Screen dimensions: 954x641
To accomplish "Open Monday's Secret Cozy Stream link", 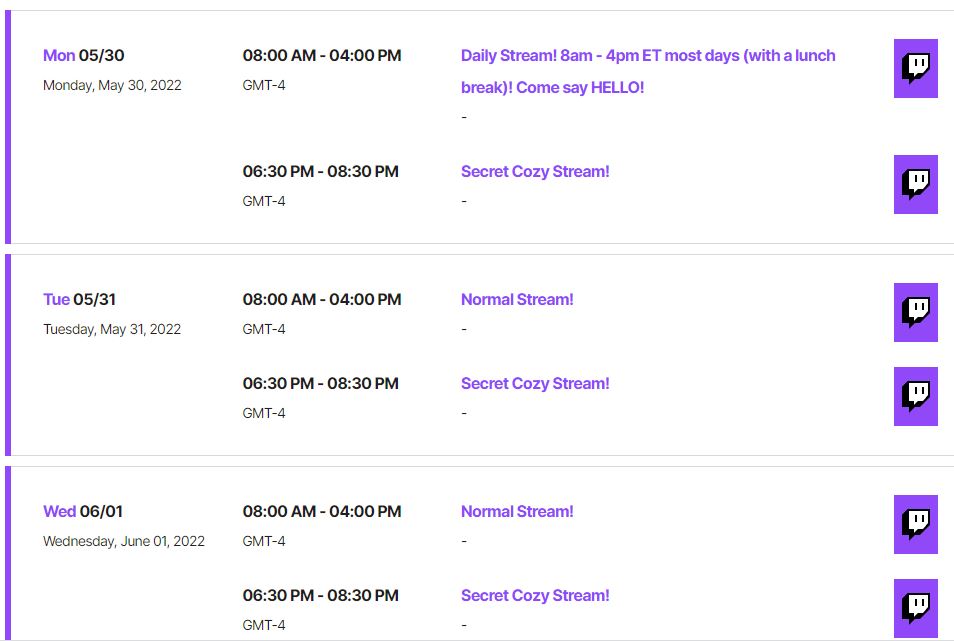I will point(535,172).
